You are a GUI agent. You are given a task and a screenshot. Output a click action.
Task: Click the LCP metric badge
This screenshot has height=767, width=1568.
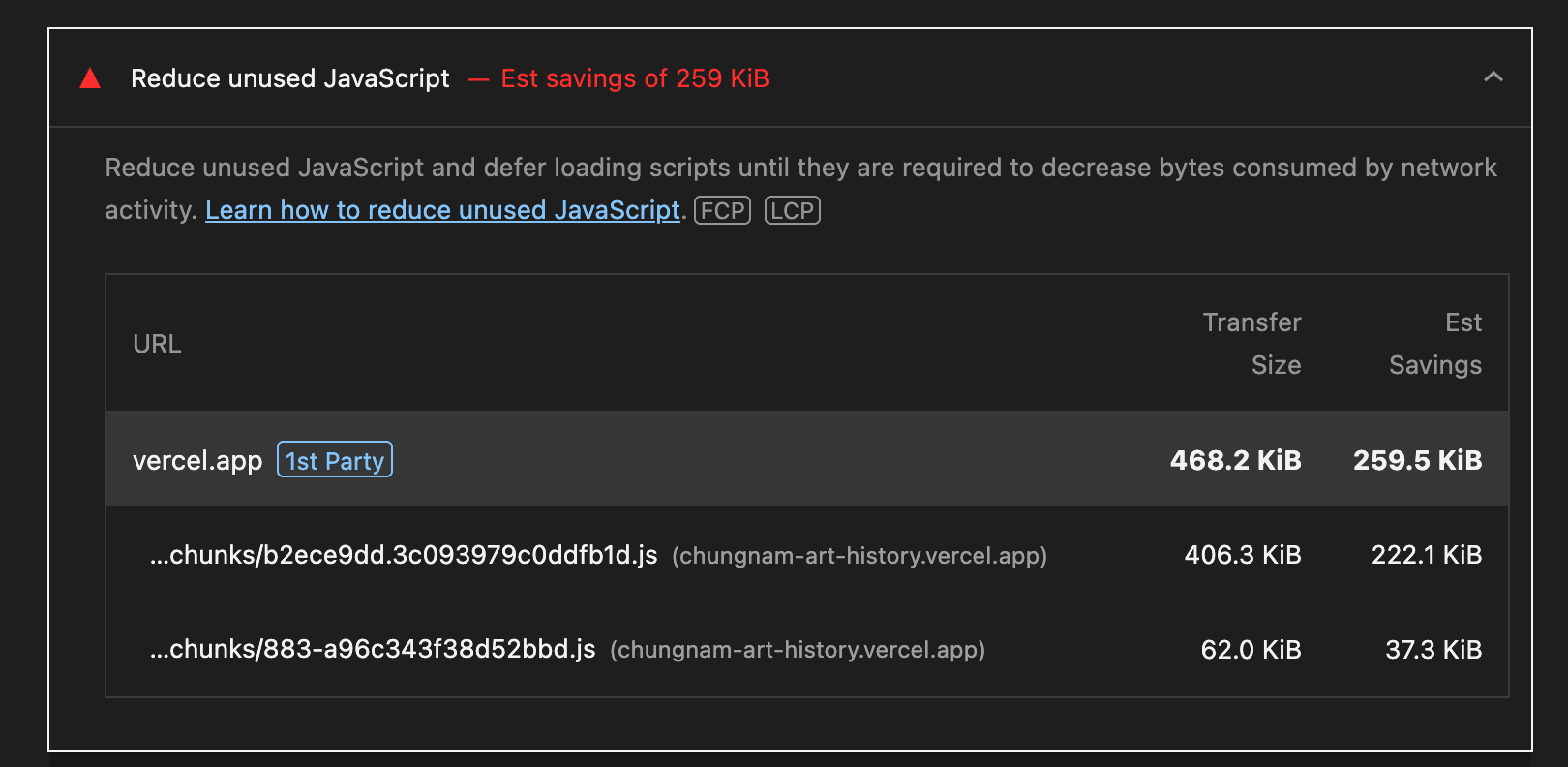792,210
